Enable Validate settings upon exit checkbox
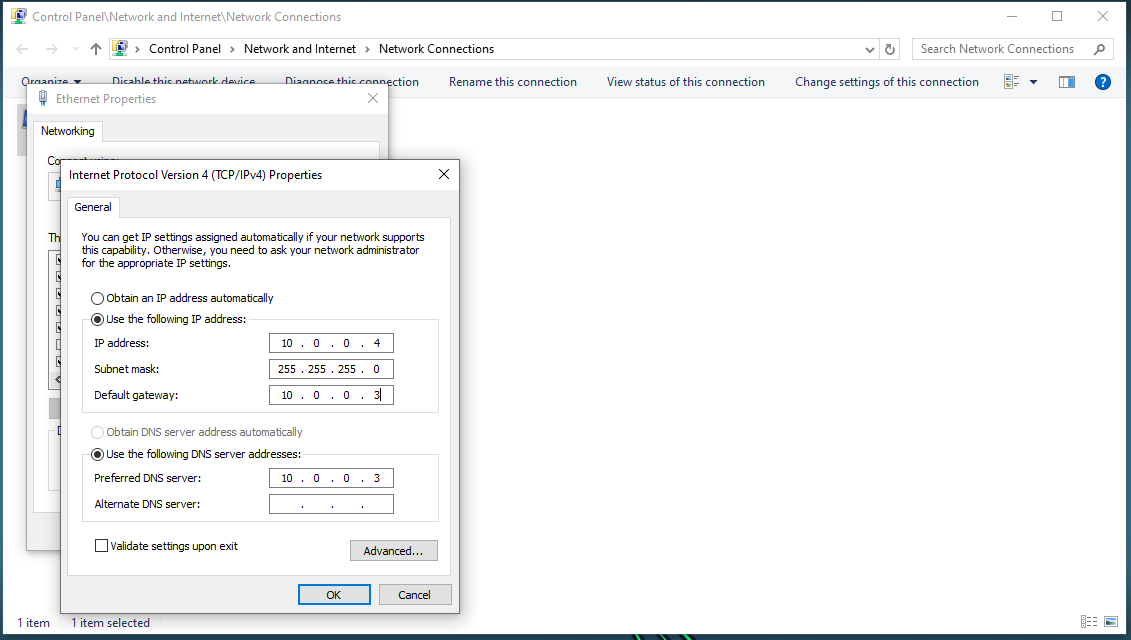The width and height of the screenshot is (1131, 640). [101, 546]
